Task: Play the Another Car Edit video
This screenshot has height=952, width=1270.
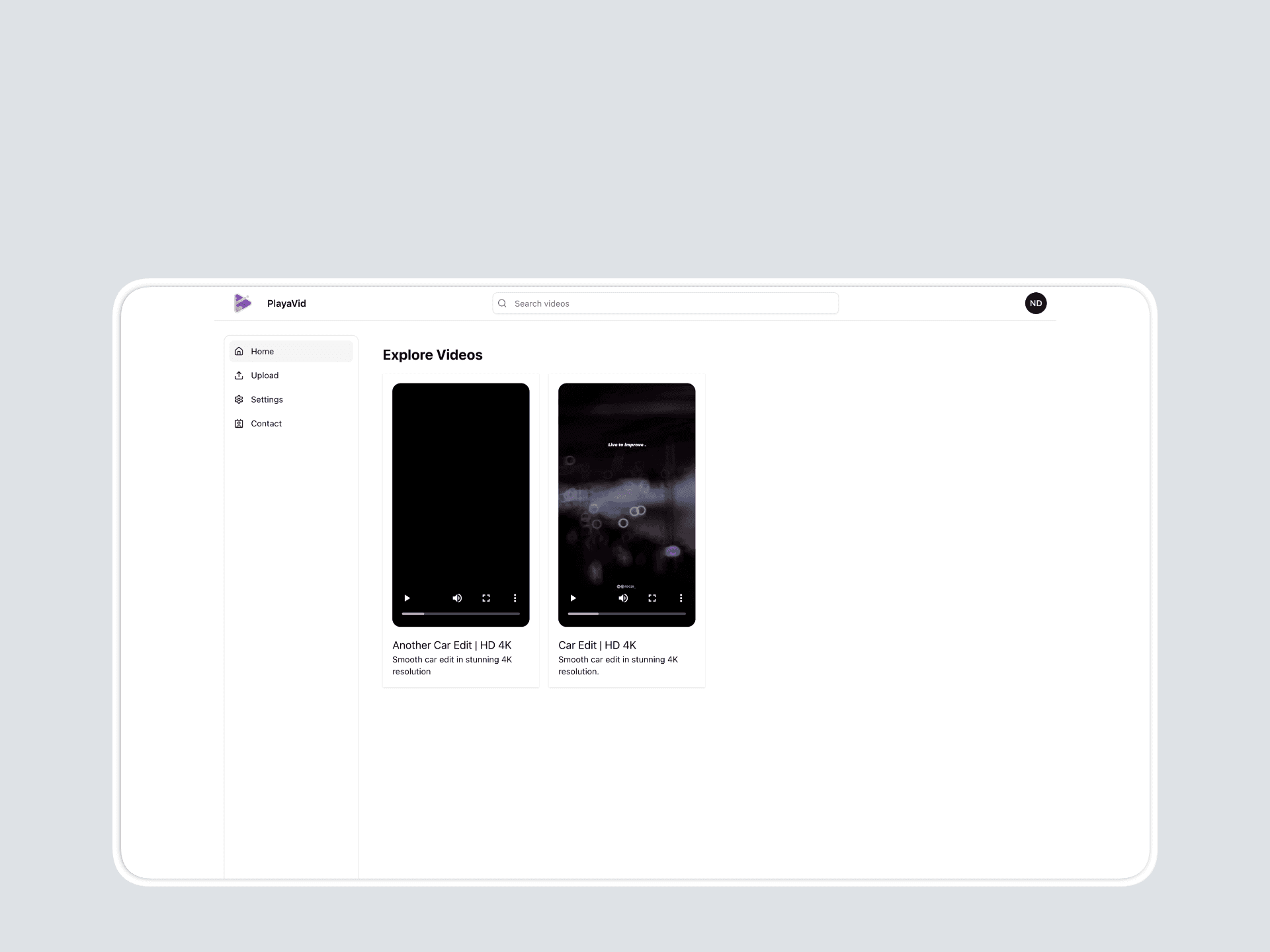Action: 407,598
